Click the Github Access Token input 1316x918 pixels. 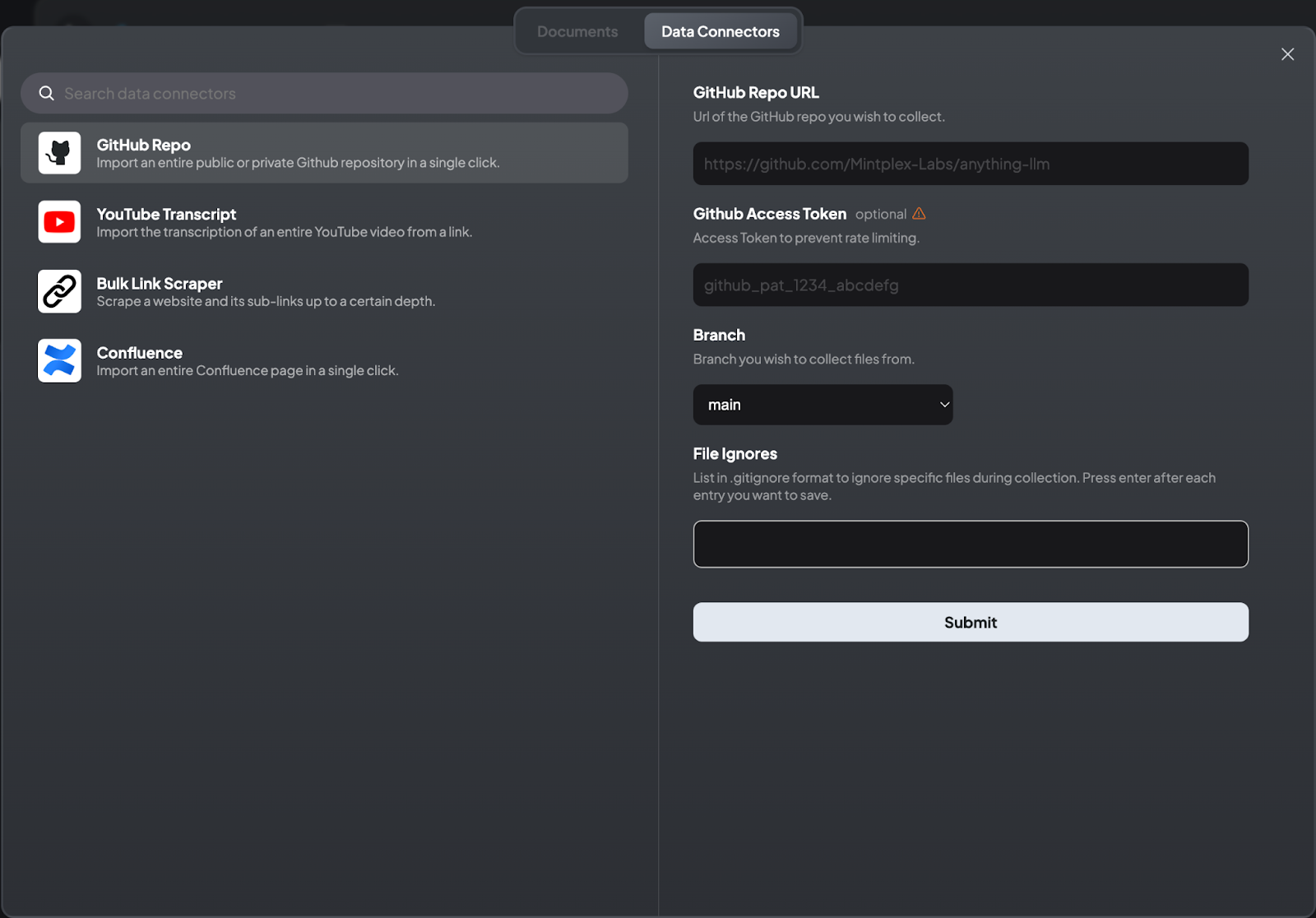point(971,285)
